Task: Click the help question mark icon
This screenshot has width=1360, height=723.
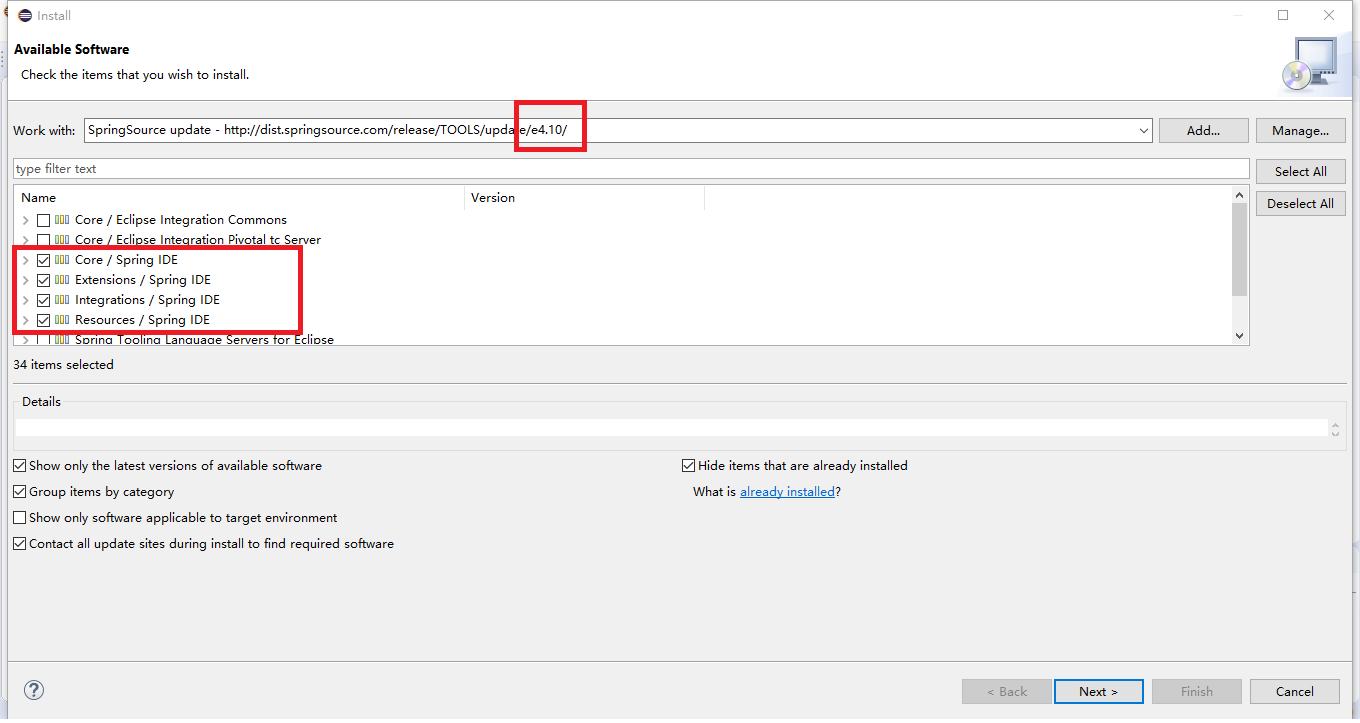Action: (34, 690)
